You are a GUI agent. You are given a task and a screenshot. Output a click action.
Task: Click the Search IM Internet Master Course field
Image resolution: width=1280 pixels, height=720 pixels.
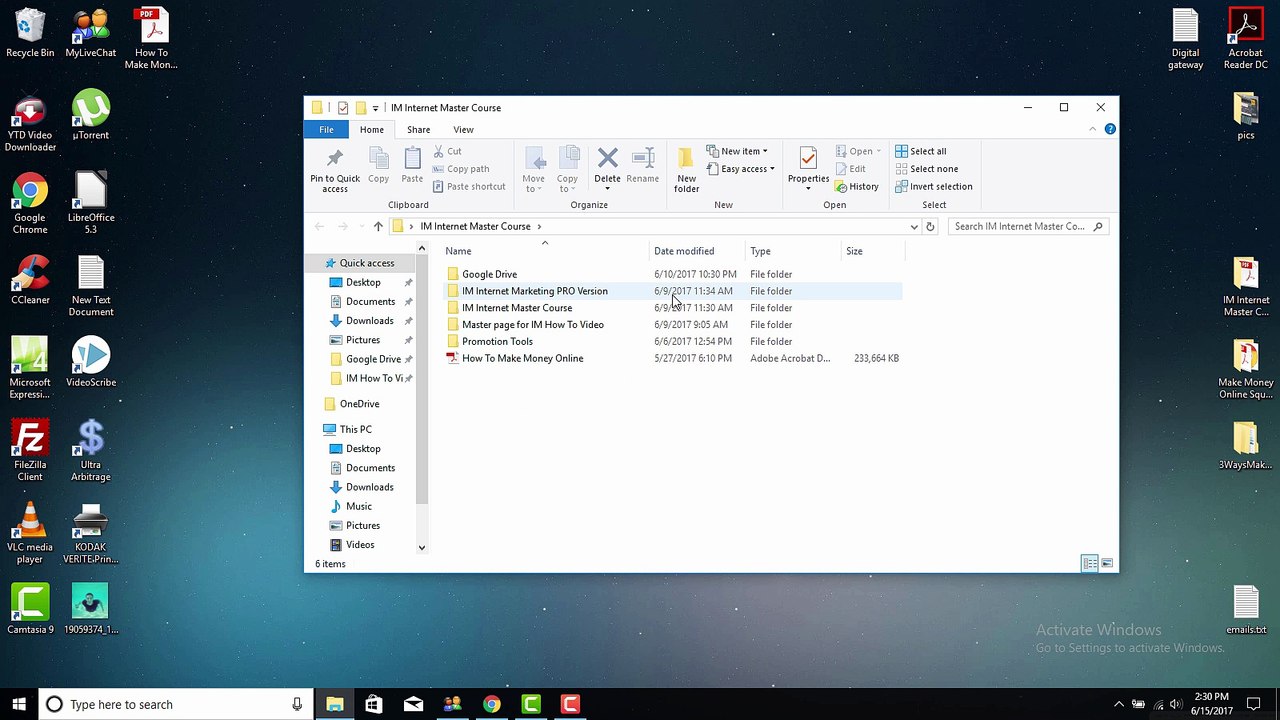point(1028,226)
